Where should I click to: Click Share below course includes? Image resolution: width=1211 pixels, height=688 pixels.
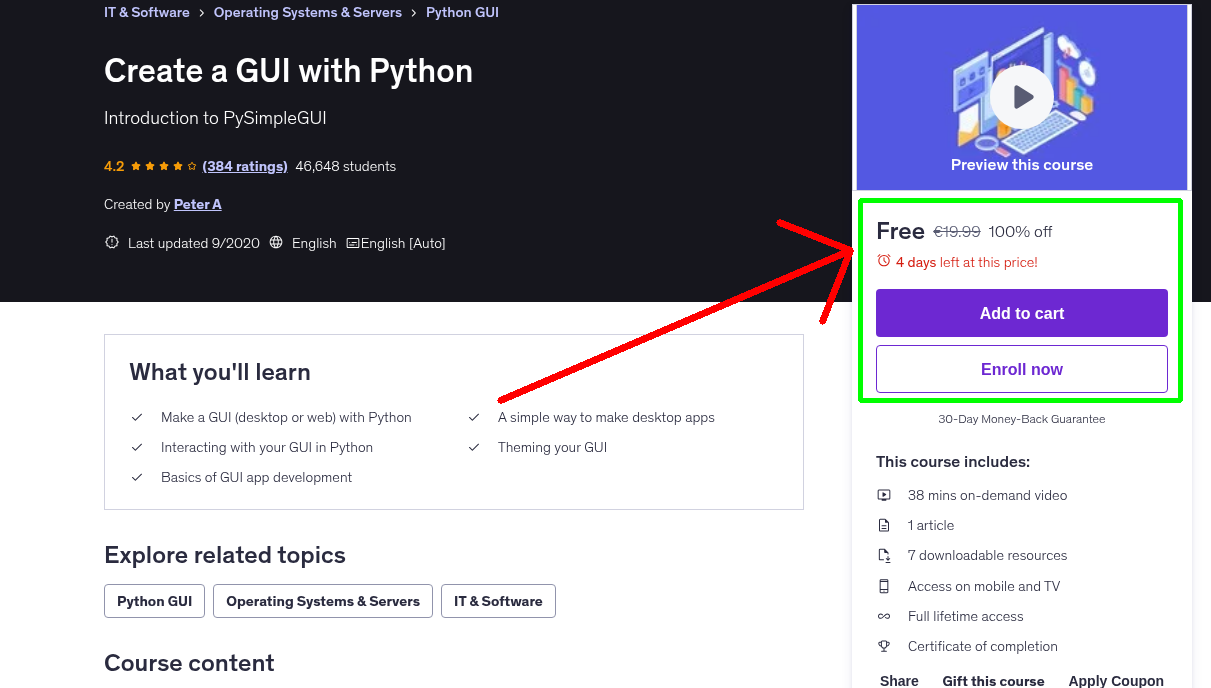[x=899, y=680]
